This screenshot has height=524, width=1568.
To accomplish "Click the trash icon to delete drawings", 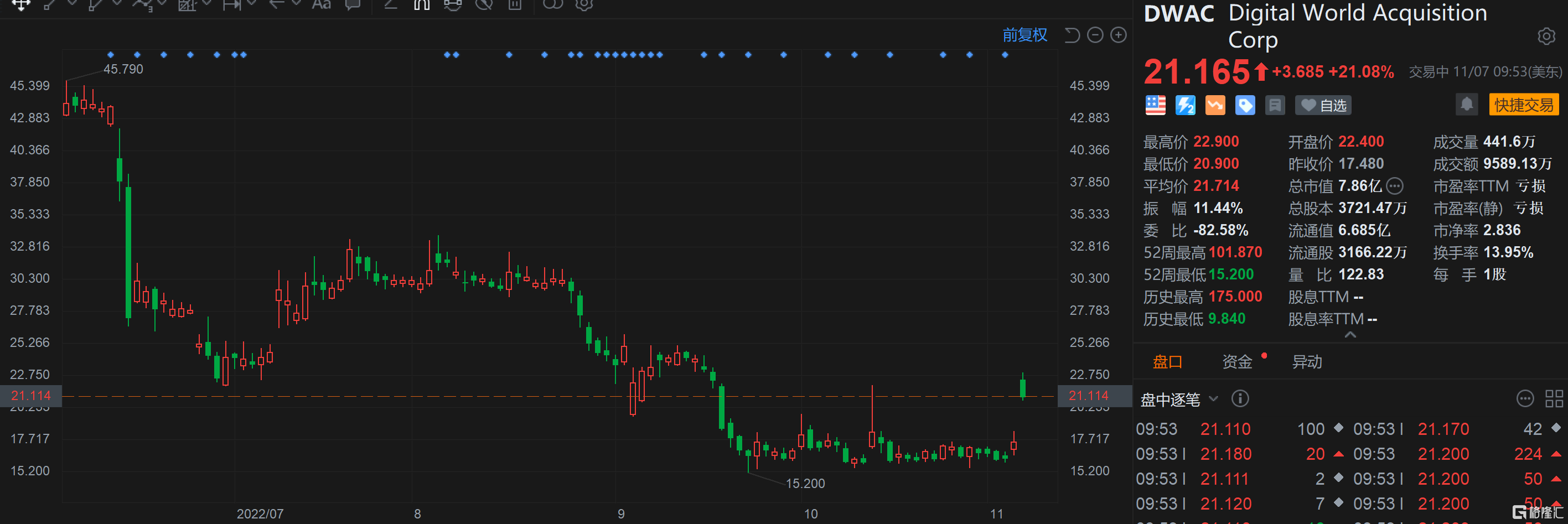I will [515, 4].
